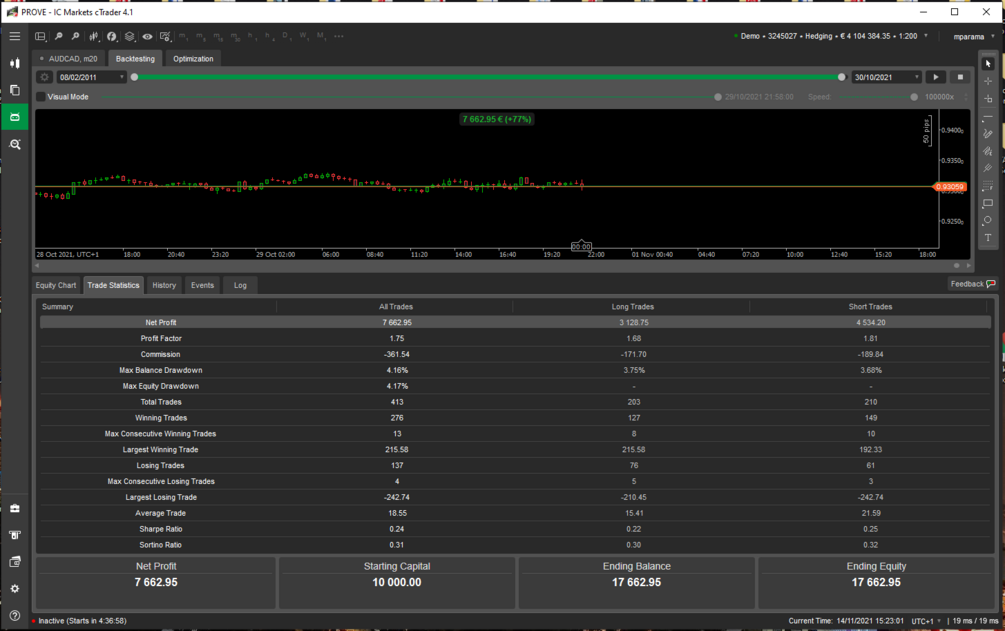1005x631 pixels.
Task: Click the second zoom magnifier icon
Action: coord(75,37)
